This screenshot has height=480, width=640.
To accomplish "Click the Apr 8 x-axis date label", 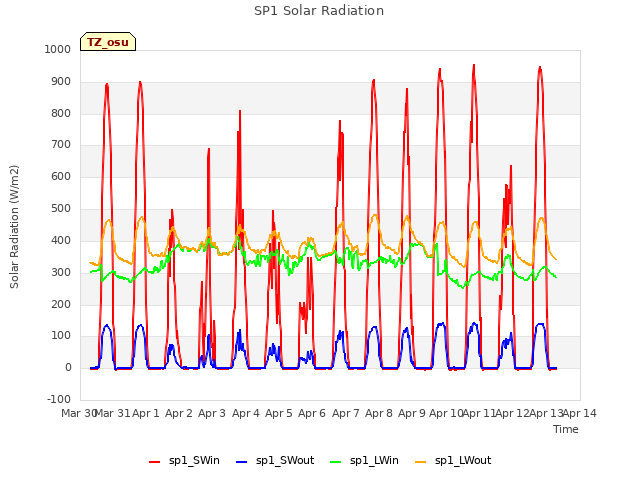I will click(379, 413).
